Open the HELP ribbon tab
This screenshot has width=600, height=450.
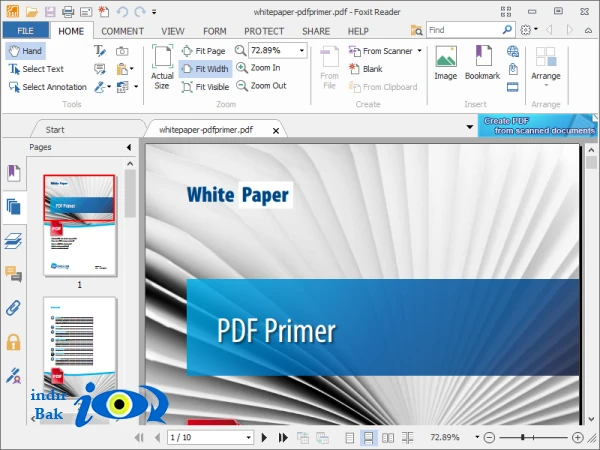[358, 31]
